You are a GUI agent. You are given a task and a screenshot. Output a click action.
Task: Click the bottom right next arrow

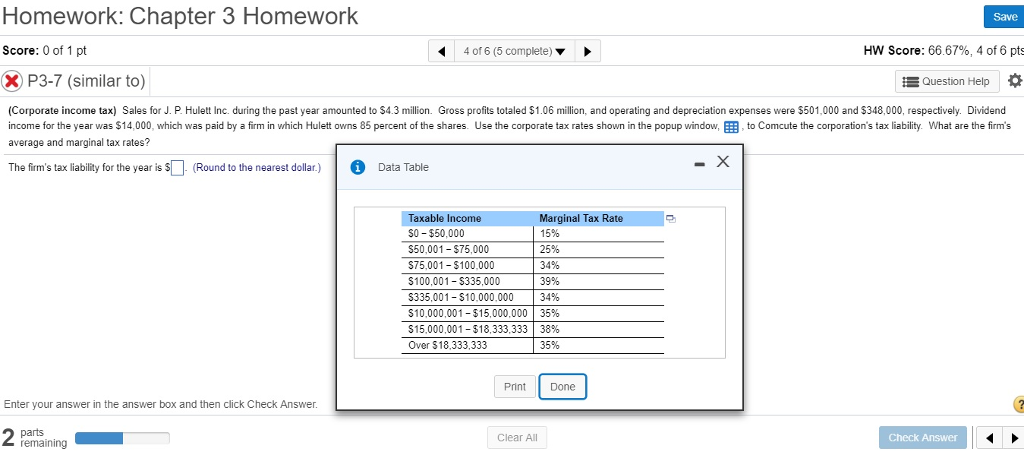tap(1014, 437)
